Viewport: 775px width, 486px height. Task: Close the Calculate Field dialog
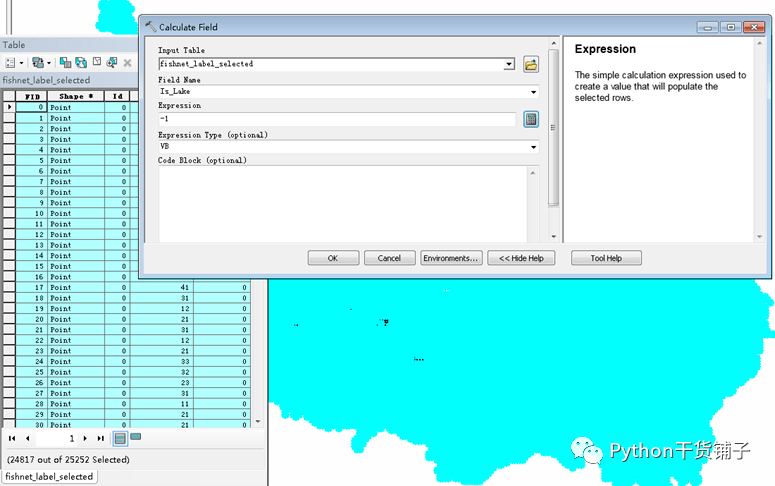click(x=754, y=27)
